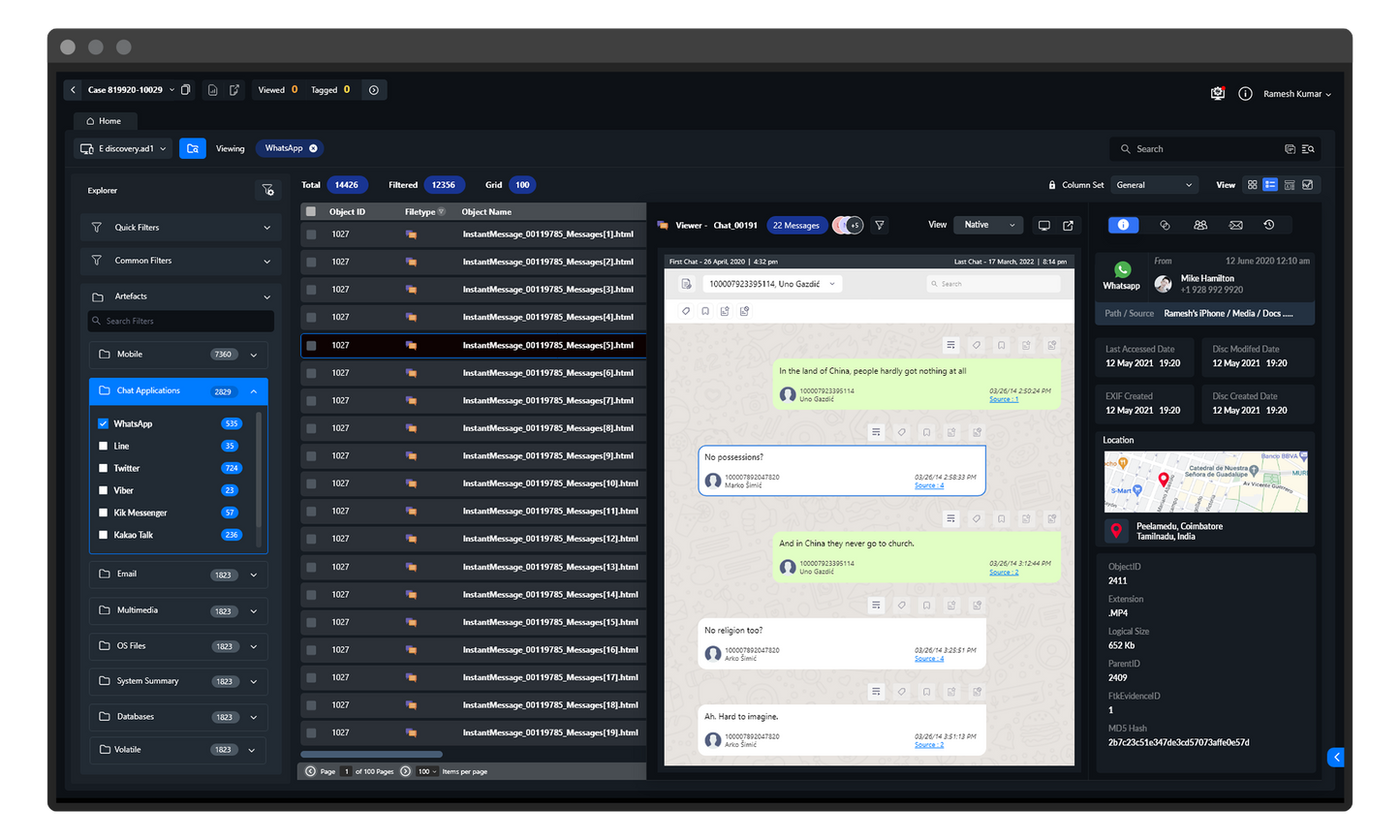Viewport: 1400px width, 840px height.
Task: Tick the select-all checkbox in table header
Action: tap(311, 212)
